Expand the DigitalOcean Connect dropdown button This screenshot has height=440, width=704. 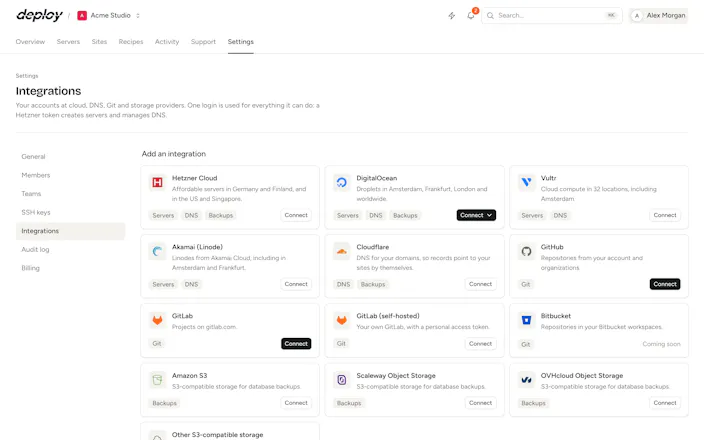[x=476, y=215]
